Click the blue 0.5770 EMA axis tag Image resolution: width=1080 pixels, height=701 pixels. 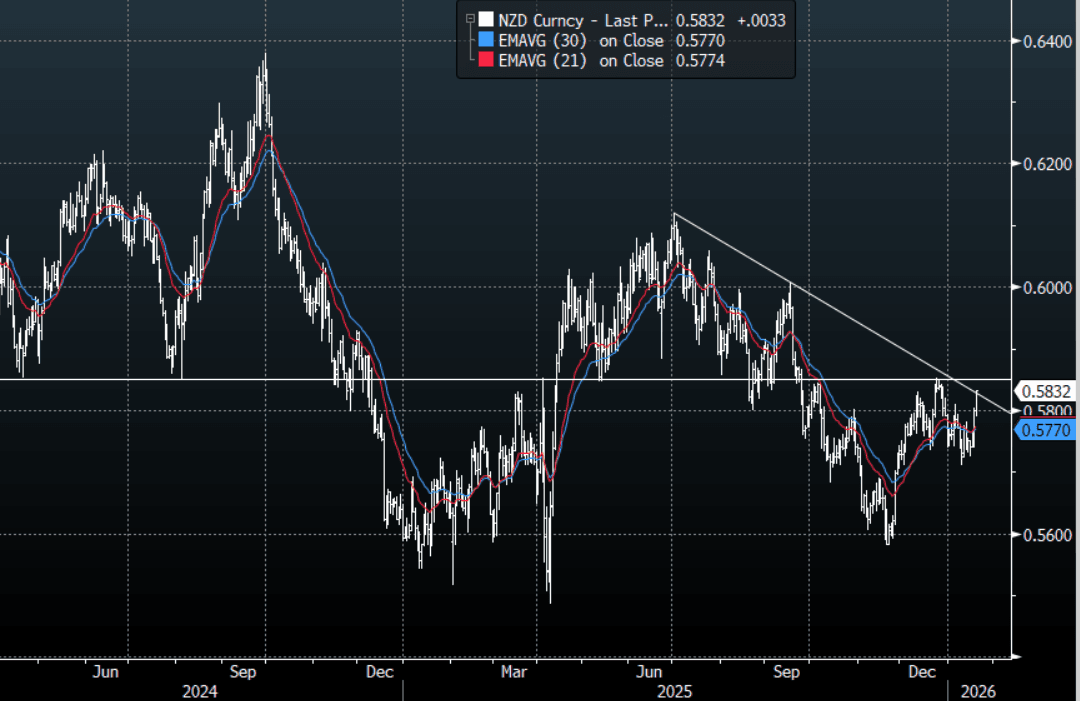click(1044, 431)
